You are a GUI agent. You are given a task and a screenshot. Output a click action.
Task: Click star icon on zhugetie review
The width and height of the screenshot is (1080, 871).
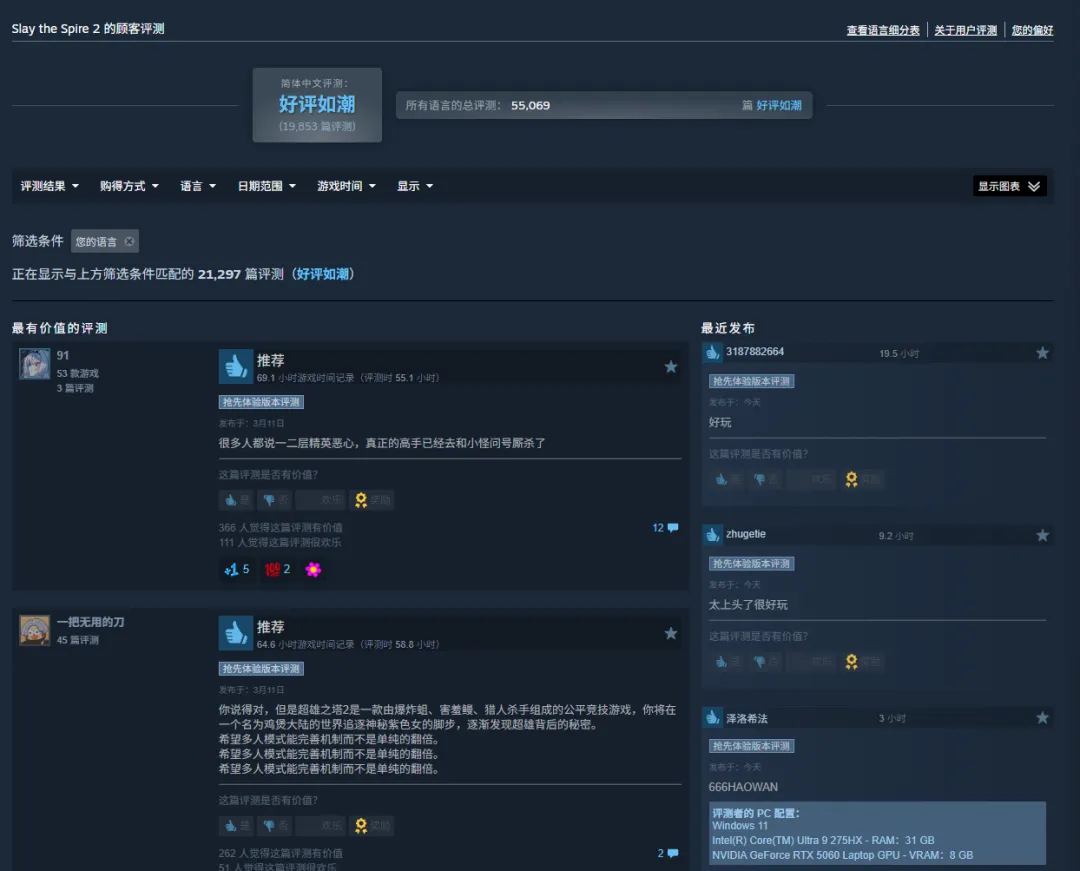1043,536
